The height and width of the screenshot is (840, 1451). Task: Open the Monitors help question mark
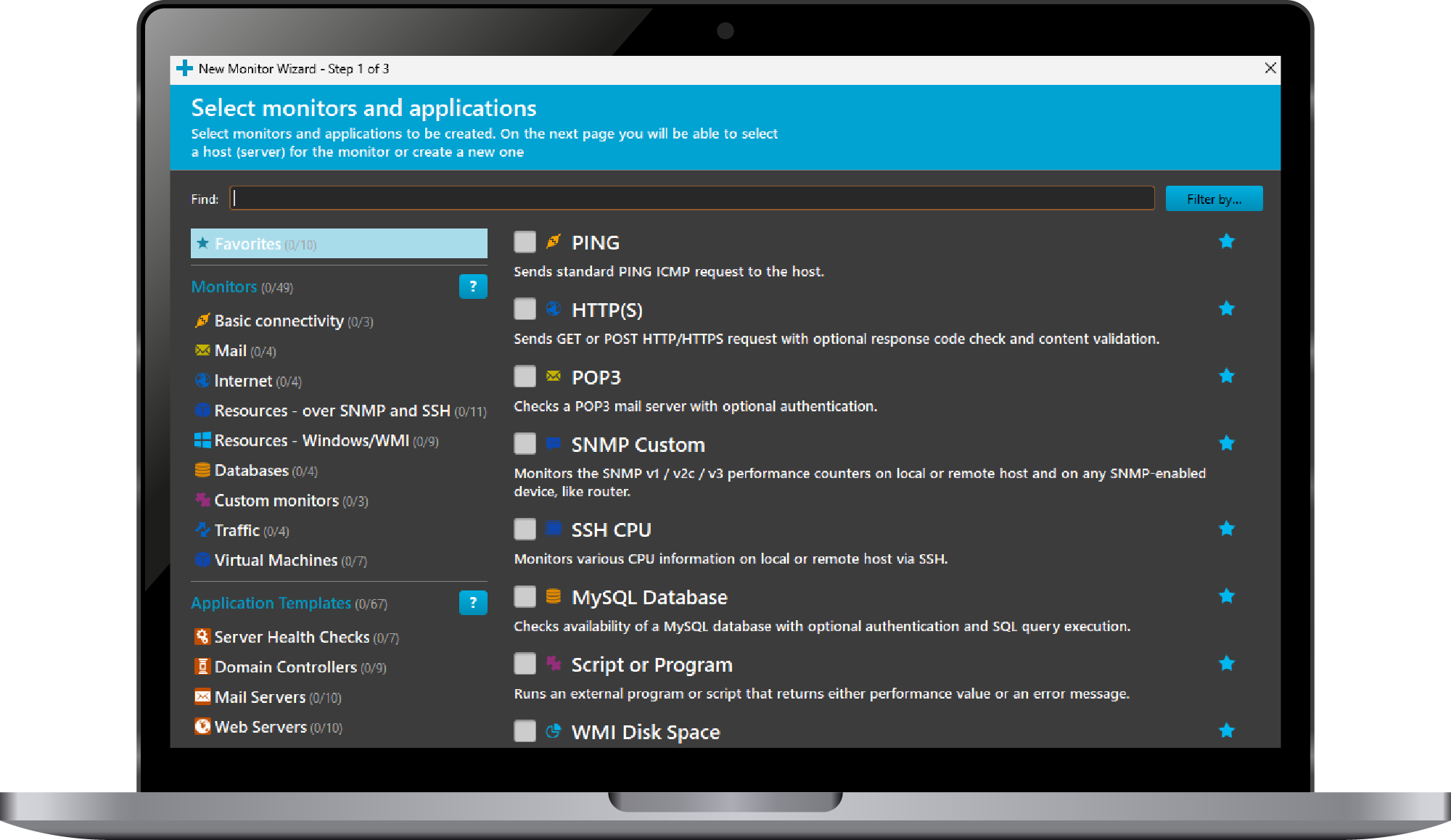(473, 287)
